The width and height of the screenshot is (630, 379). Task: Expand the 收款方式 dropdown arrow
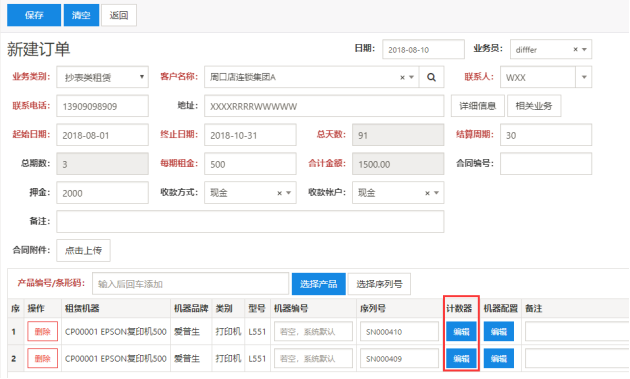288,193
